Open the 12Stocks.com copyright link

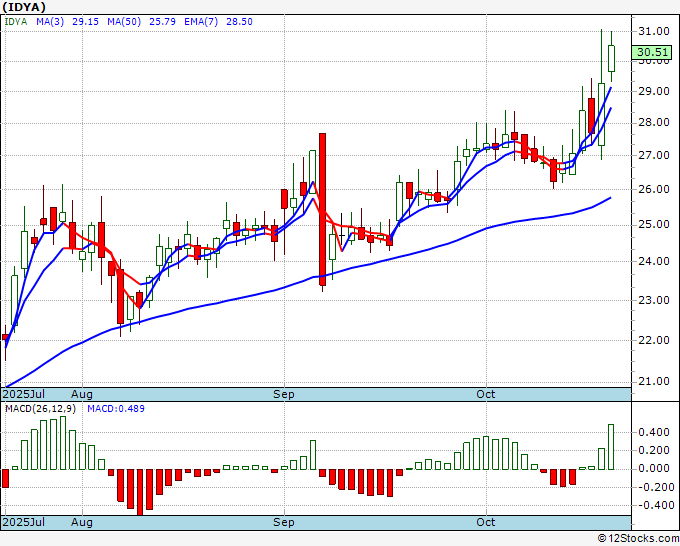pyautogui.click(x=638, y=539)
